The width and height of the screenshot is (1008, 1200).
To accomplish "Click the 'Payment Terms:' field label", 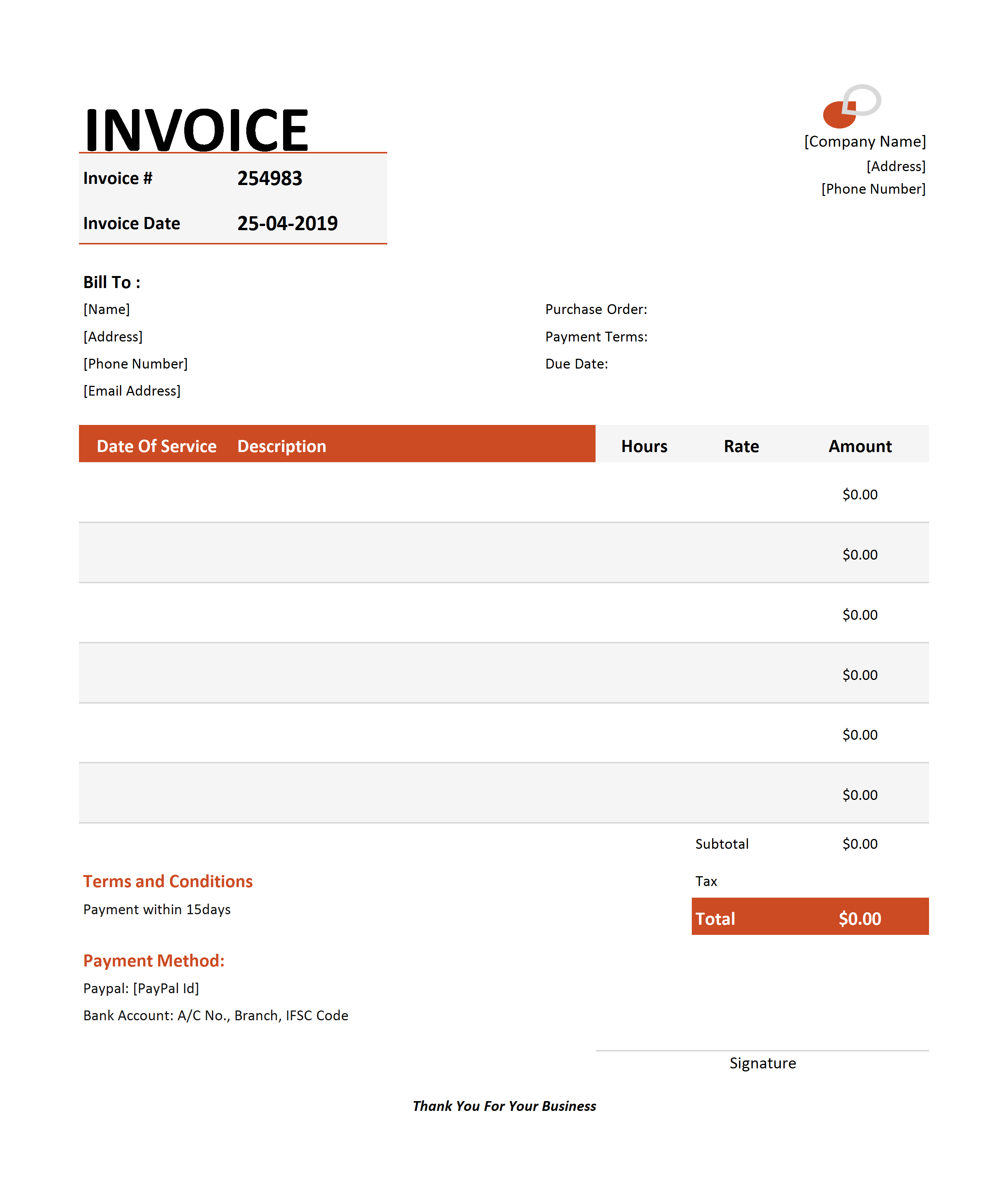I will [x=597, y=337].
